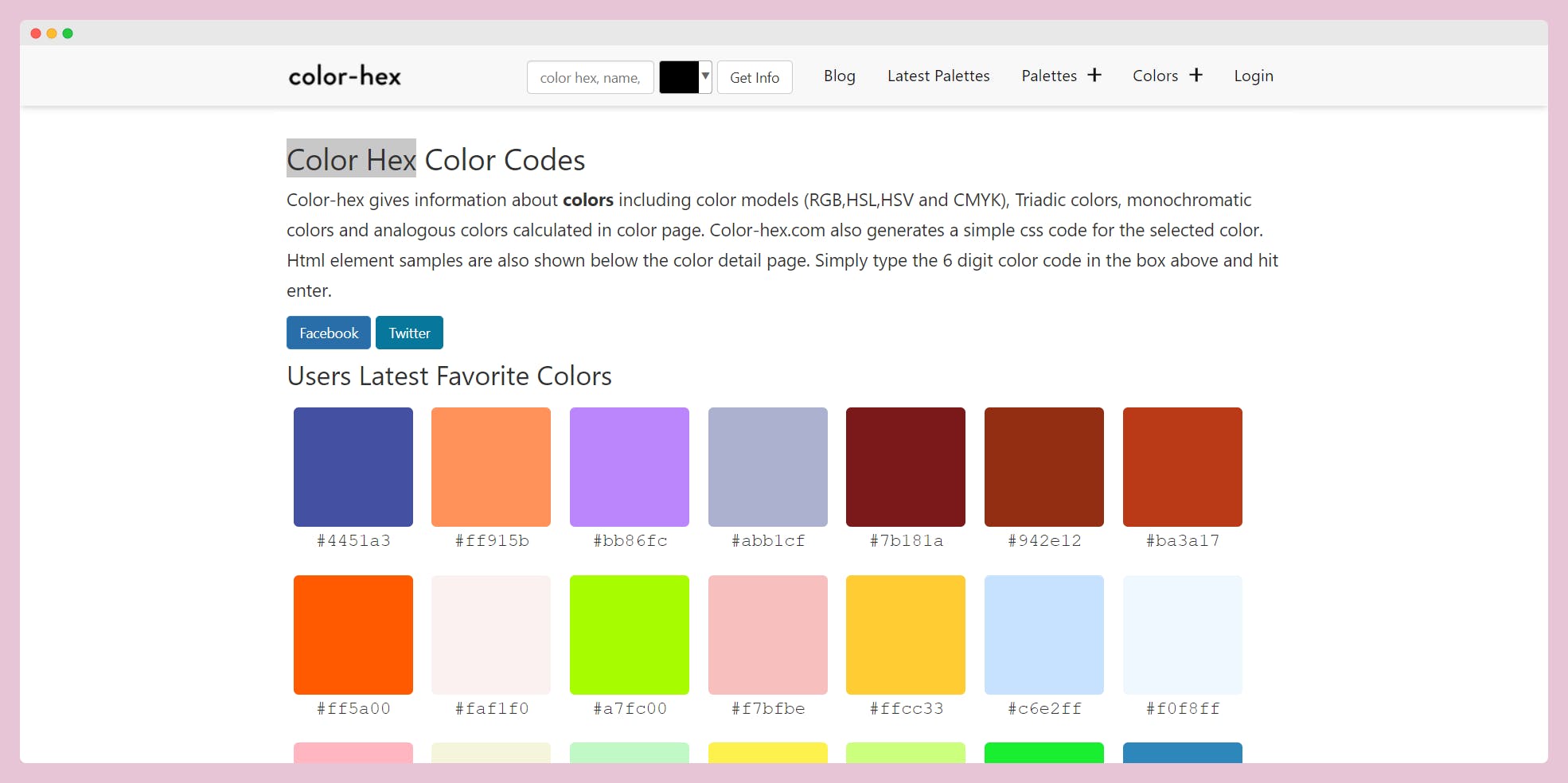The width and height of the screenshot is (1568, 783).
Task: Click the #942e12 hex code label
Action: [1044, 541]
